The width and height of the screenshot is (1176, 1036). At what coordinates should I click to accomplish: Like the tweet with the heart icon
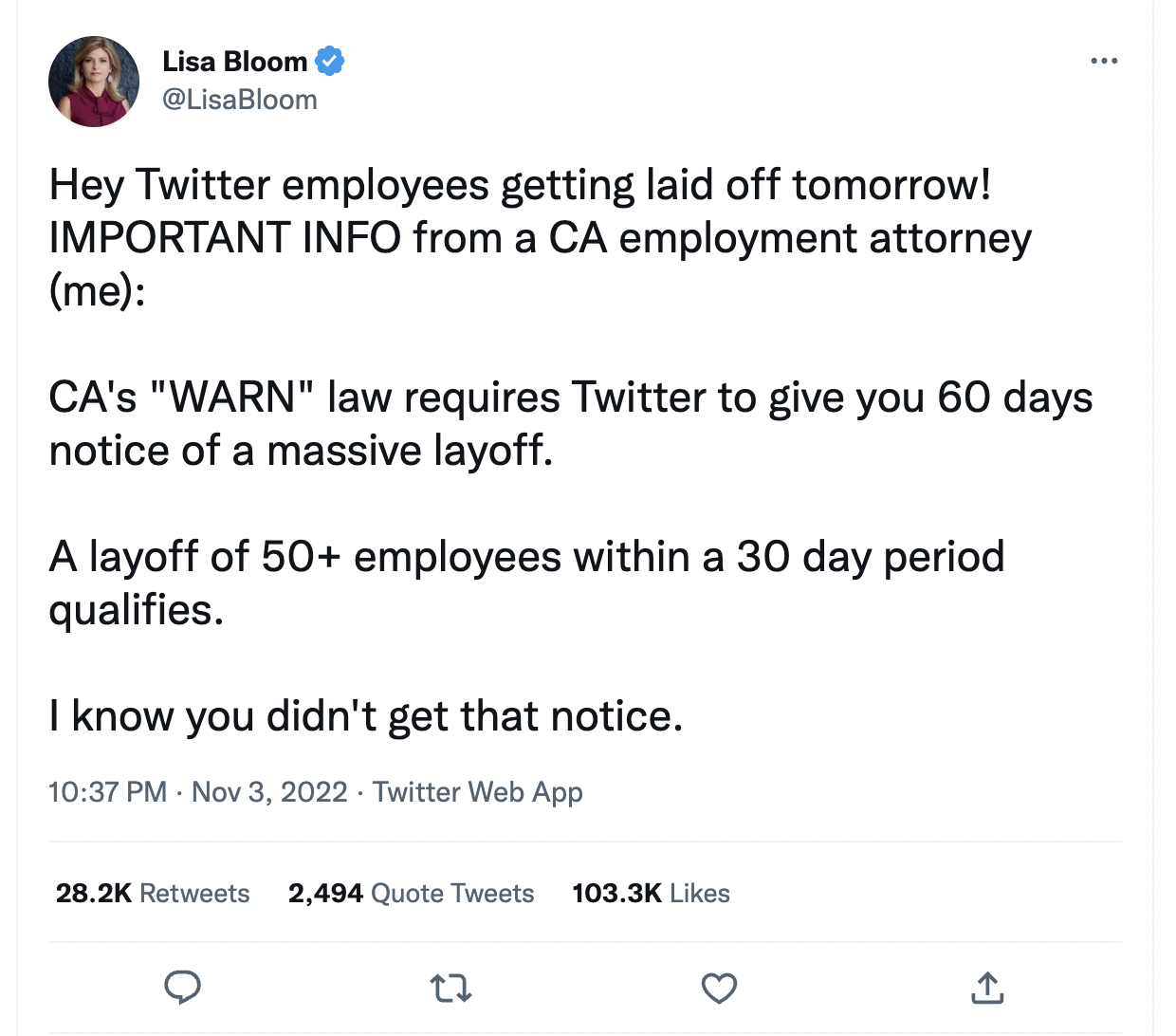(719, 989)
